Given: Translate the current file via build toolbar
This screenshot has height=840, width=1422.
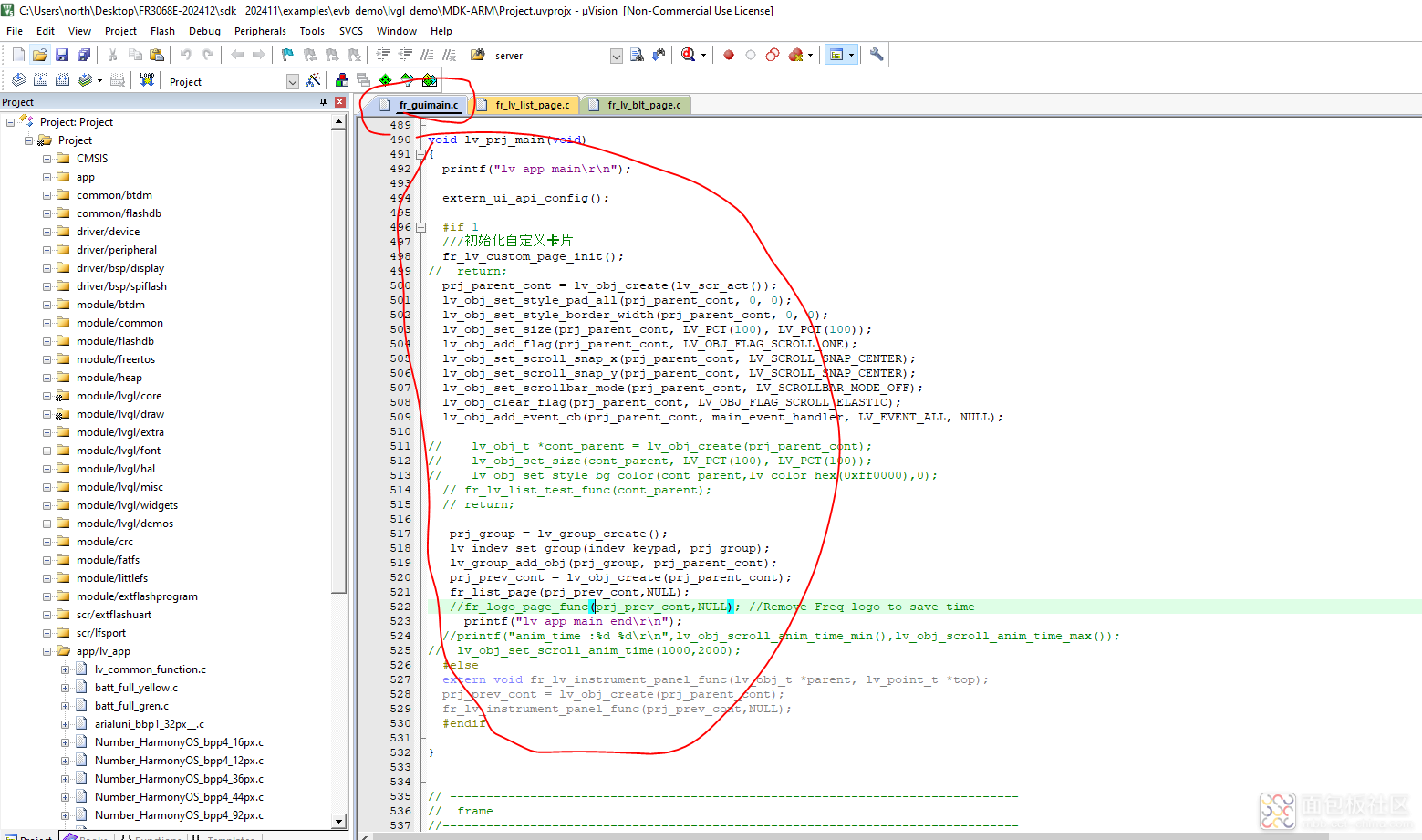Looking at the screenshot, I should pyautogui.click(x=18, y=80).
